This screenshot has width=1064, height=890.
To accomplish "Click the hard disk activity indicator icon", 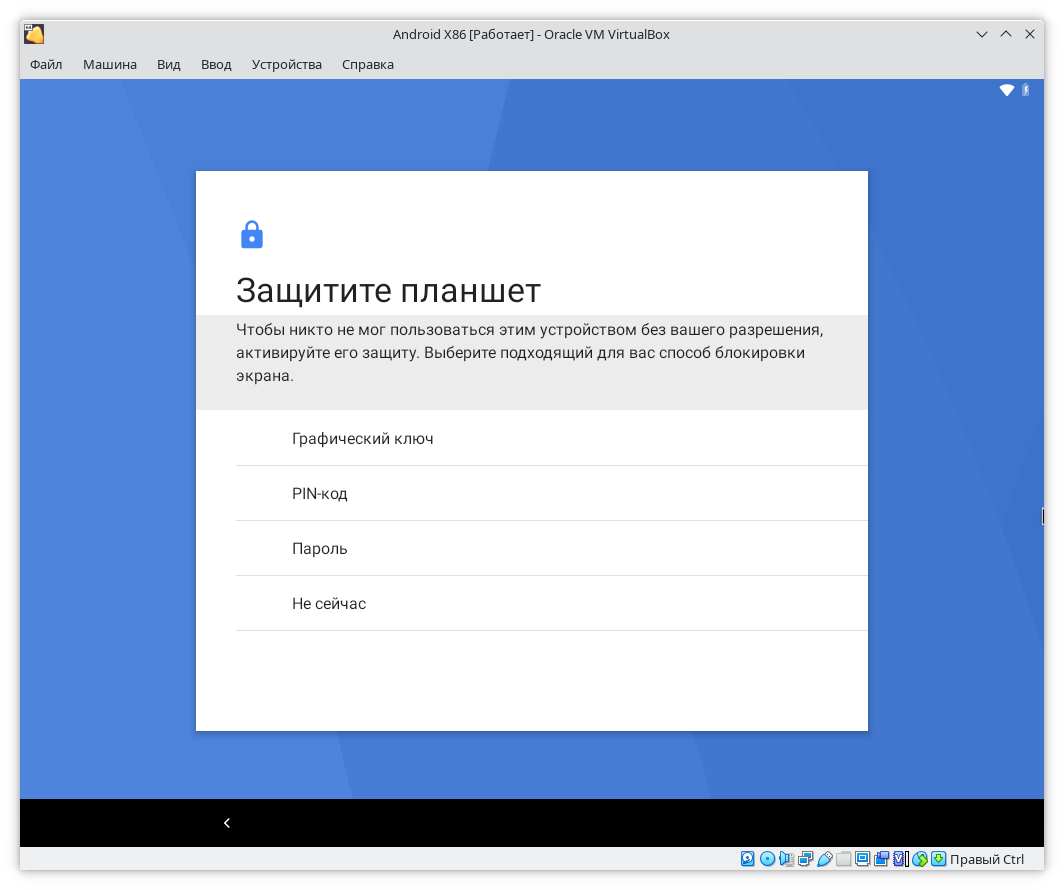I will click(x=747, y=859).
